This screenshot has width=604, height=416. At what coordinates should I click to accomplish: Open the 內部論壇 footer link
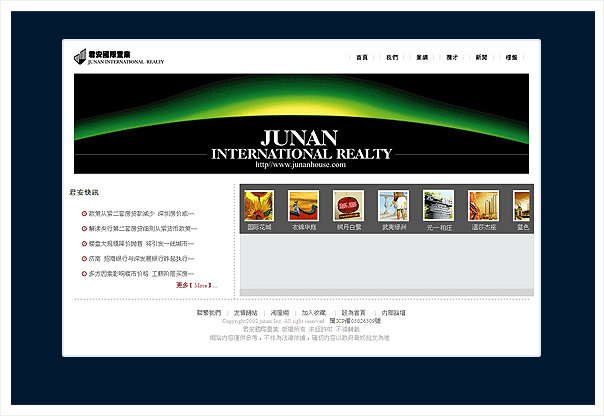click(393, 313)
